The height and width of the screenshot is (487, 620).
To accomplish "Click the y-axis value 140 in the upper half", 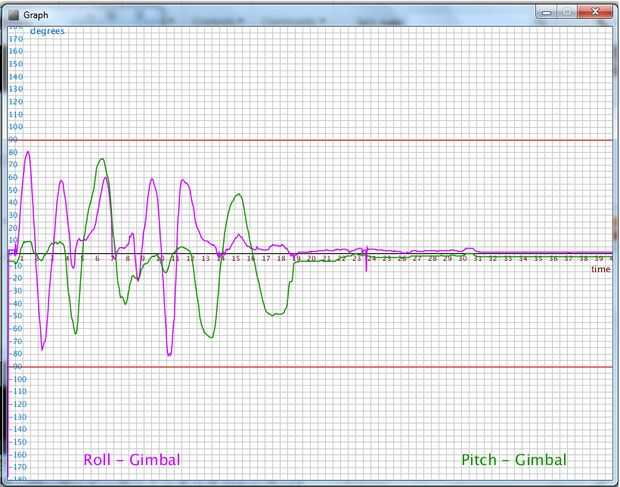I will pos(16,77).
